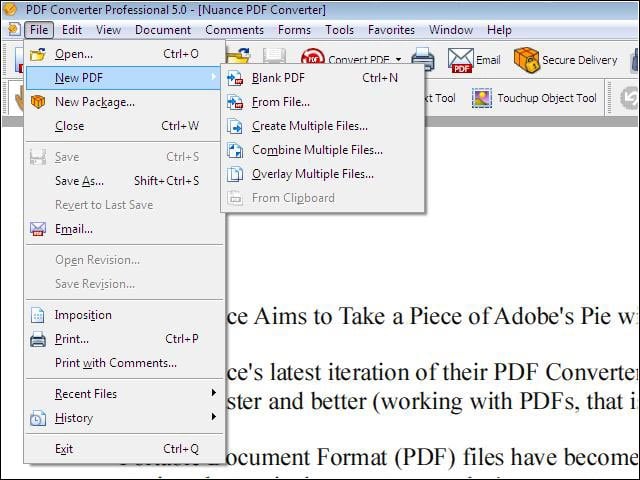This screenshot has width=640, height=480.
Task: Open the View menu
Action: pyautogui.click(x=109, y=30)
